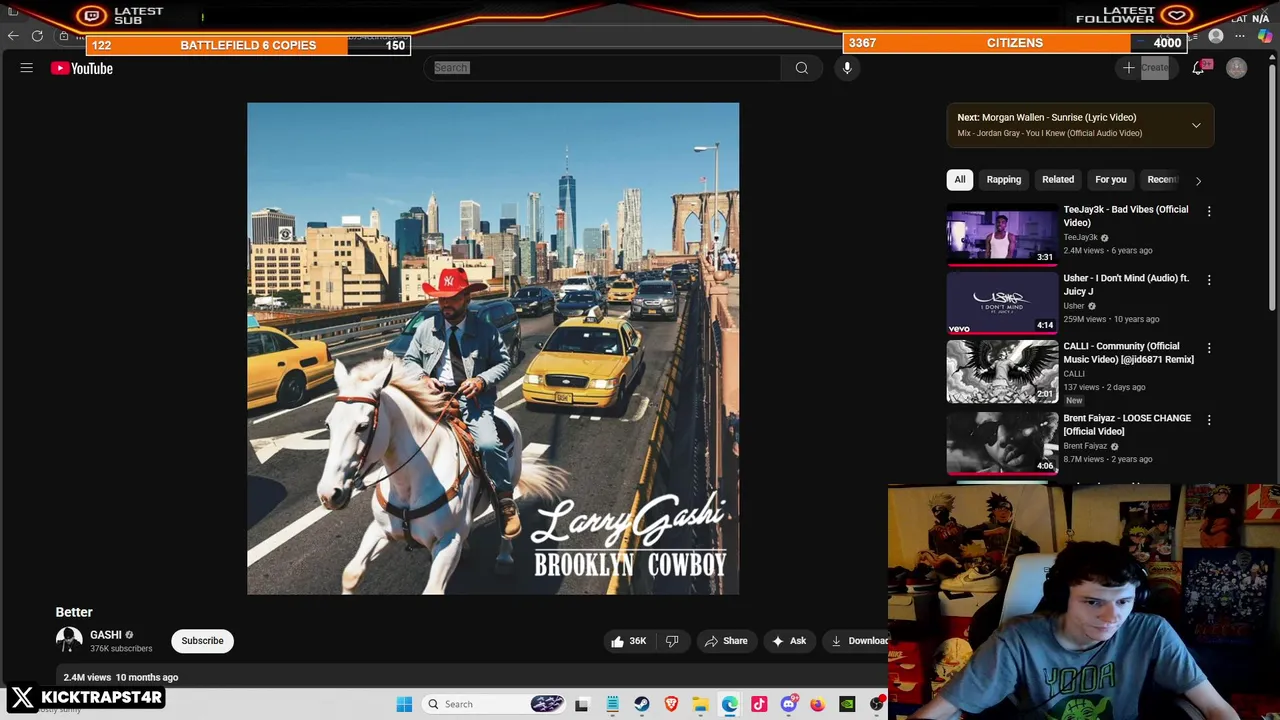Select the All filter chip
Screen dimensions: 1280x720
pyautogui.click(x=960, y=180)
